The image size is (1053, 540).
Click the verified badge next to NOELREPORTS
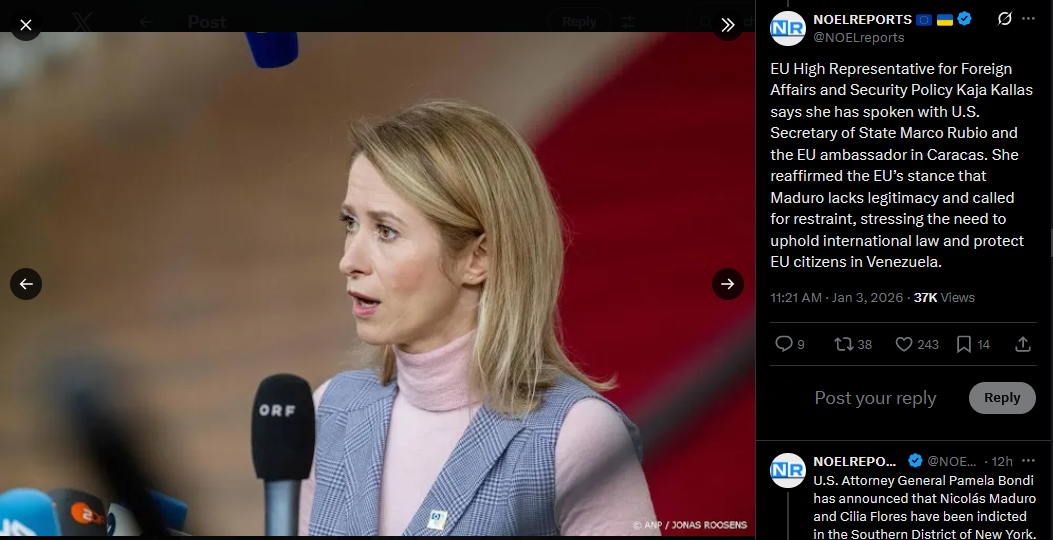coord(964,19)
